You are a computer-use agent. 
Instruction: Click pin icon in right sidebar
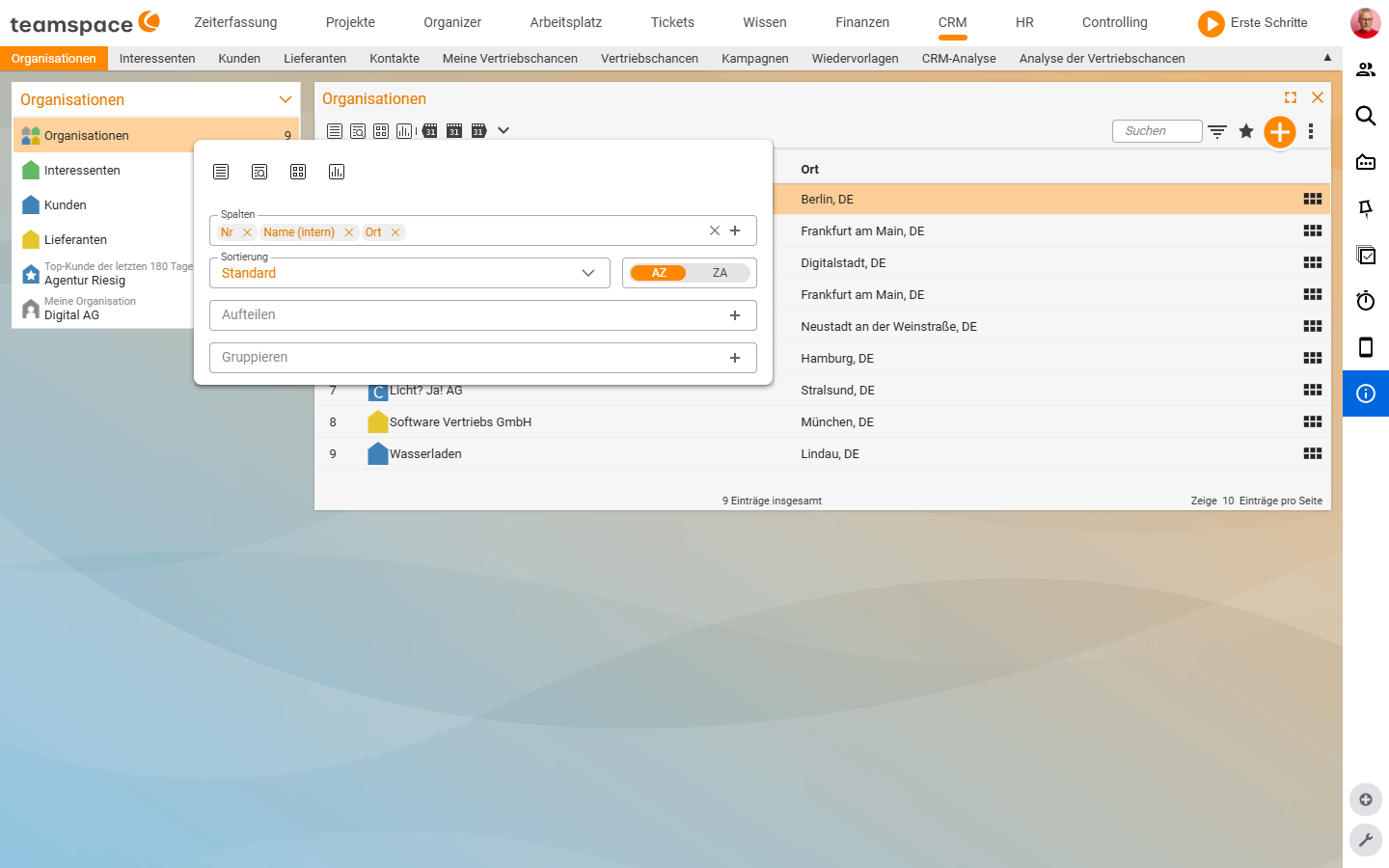[1366, 208]
